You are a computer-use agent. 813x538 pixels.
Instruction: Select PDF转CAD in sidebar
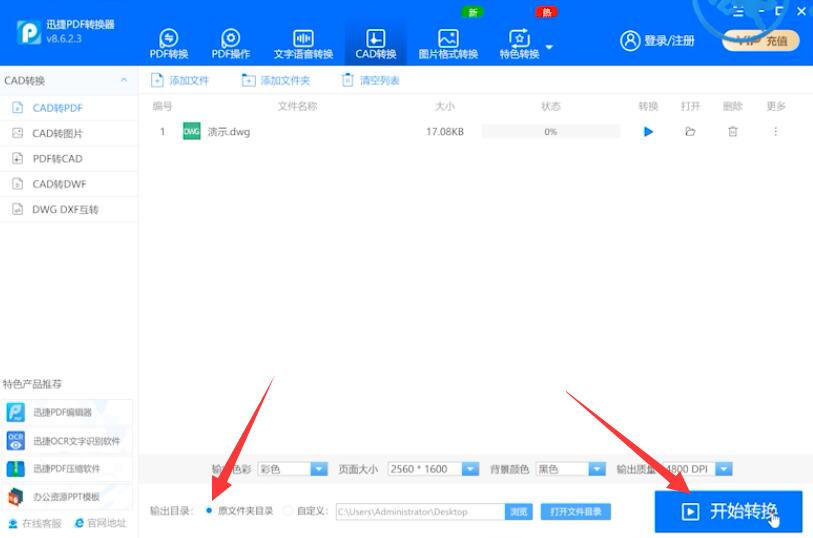[69, 159]
